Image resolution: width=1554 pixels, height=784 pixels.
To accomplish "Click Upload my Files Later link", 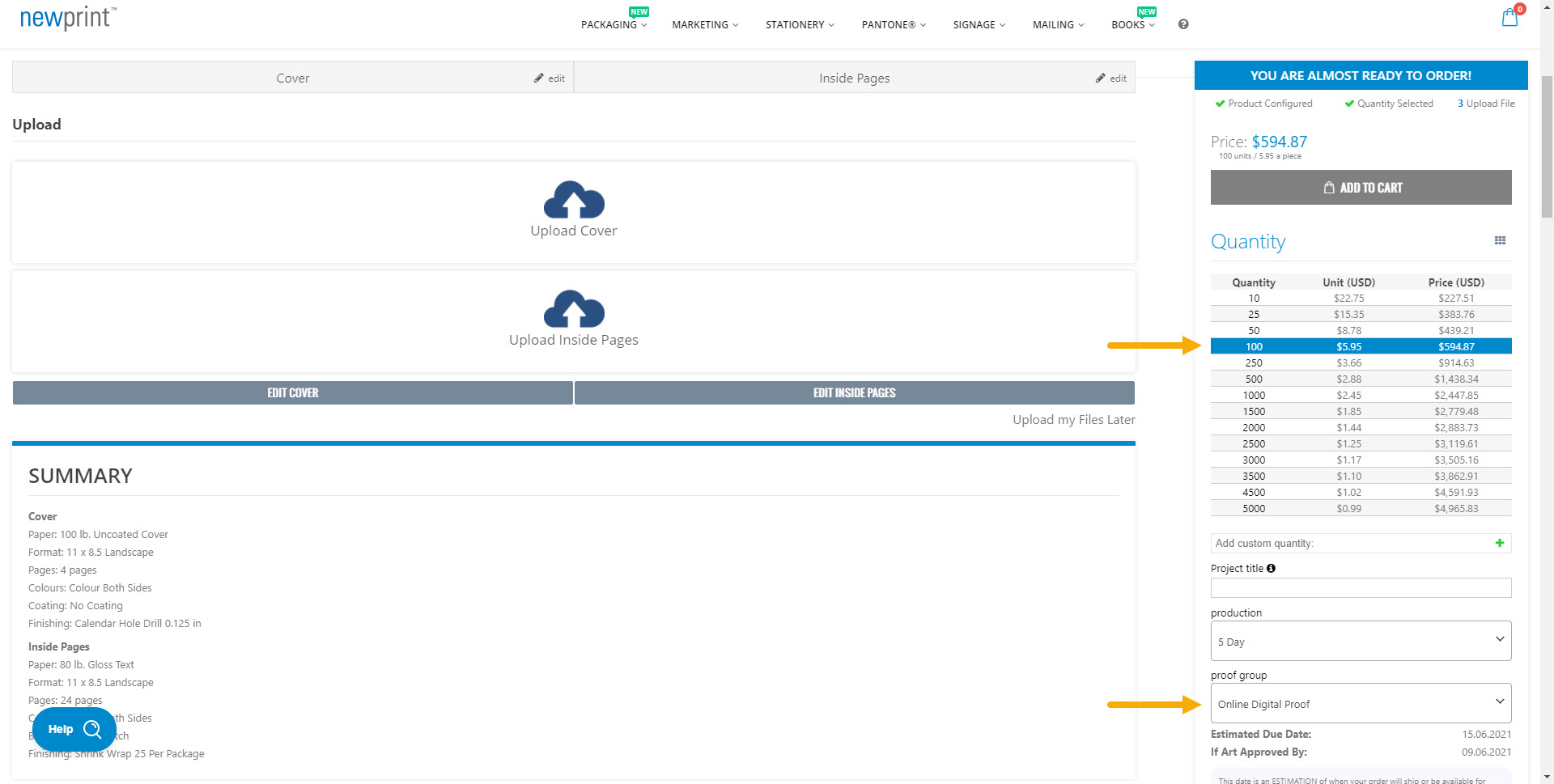I will [x=1073, y=420].
